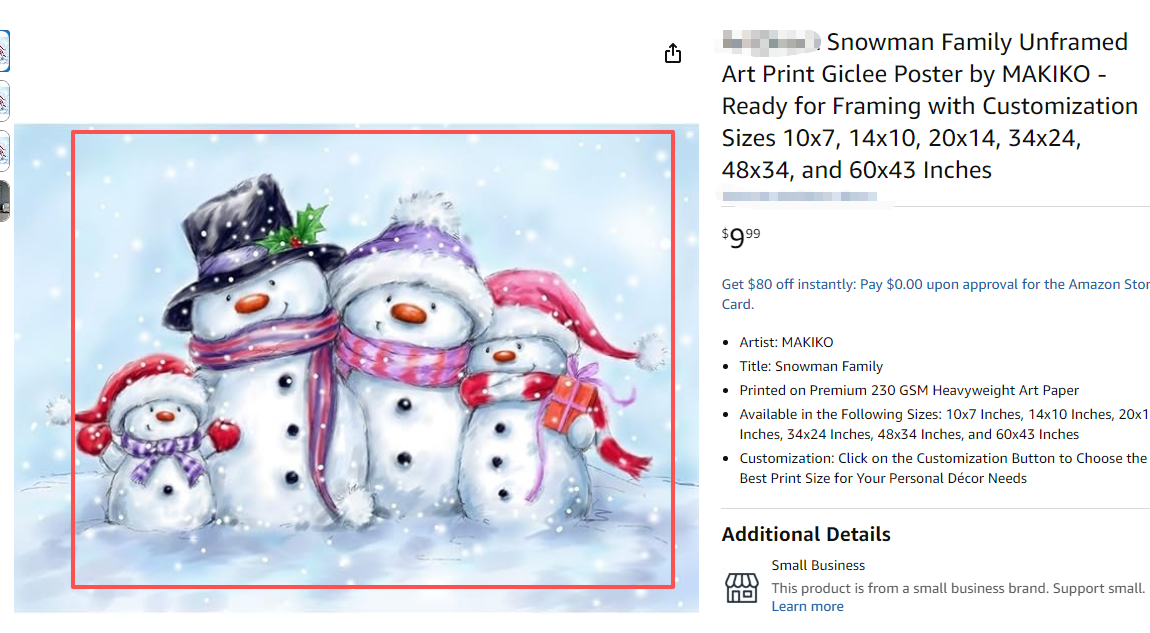This screenshot has height=633, width=1150.
Task: Click the Small Business storefront icon
Action: click(741, 588)
